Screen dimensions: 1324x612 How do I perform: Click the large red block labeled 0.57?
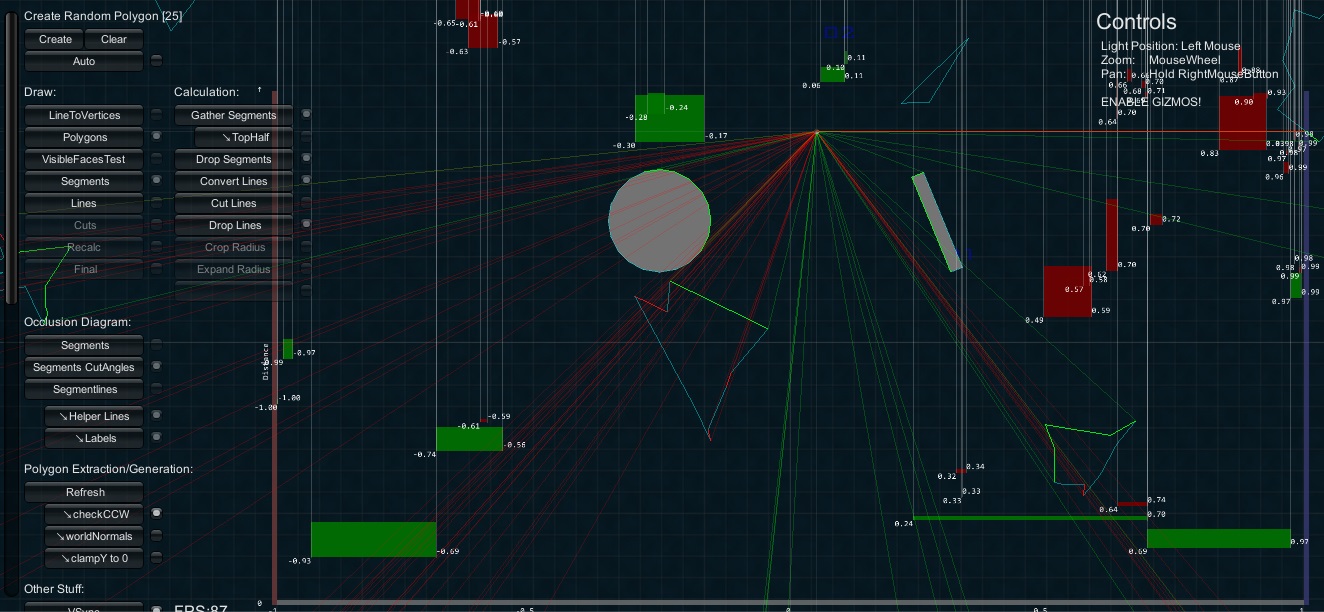click(1068, 291)
